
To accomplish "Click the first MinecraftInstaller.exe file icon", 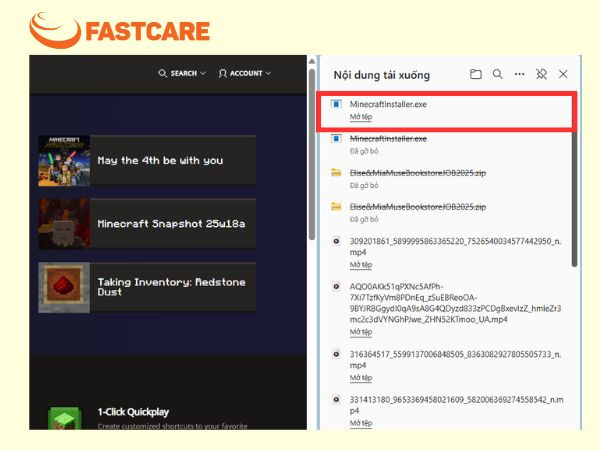I will pyautogui.click(x=336, y=104).
